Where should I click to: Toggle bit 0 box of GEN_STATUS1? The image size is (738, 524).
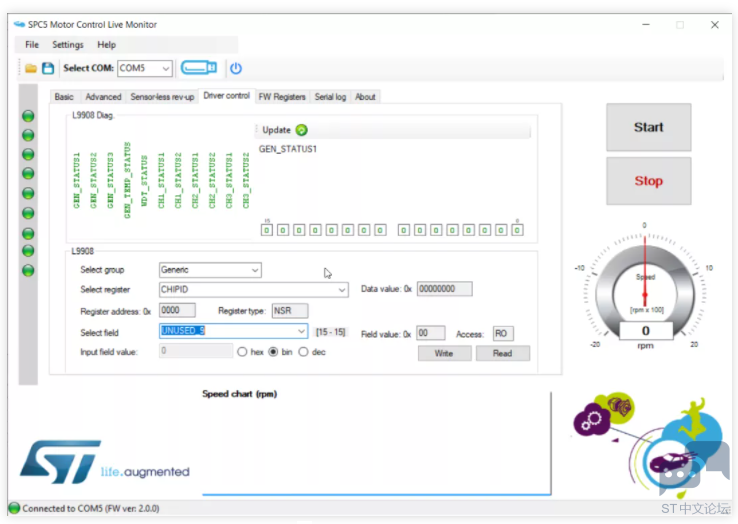coord(517,230)
